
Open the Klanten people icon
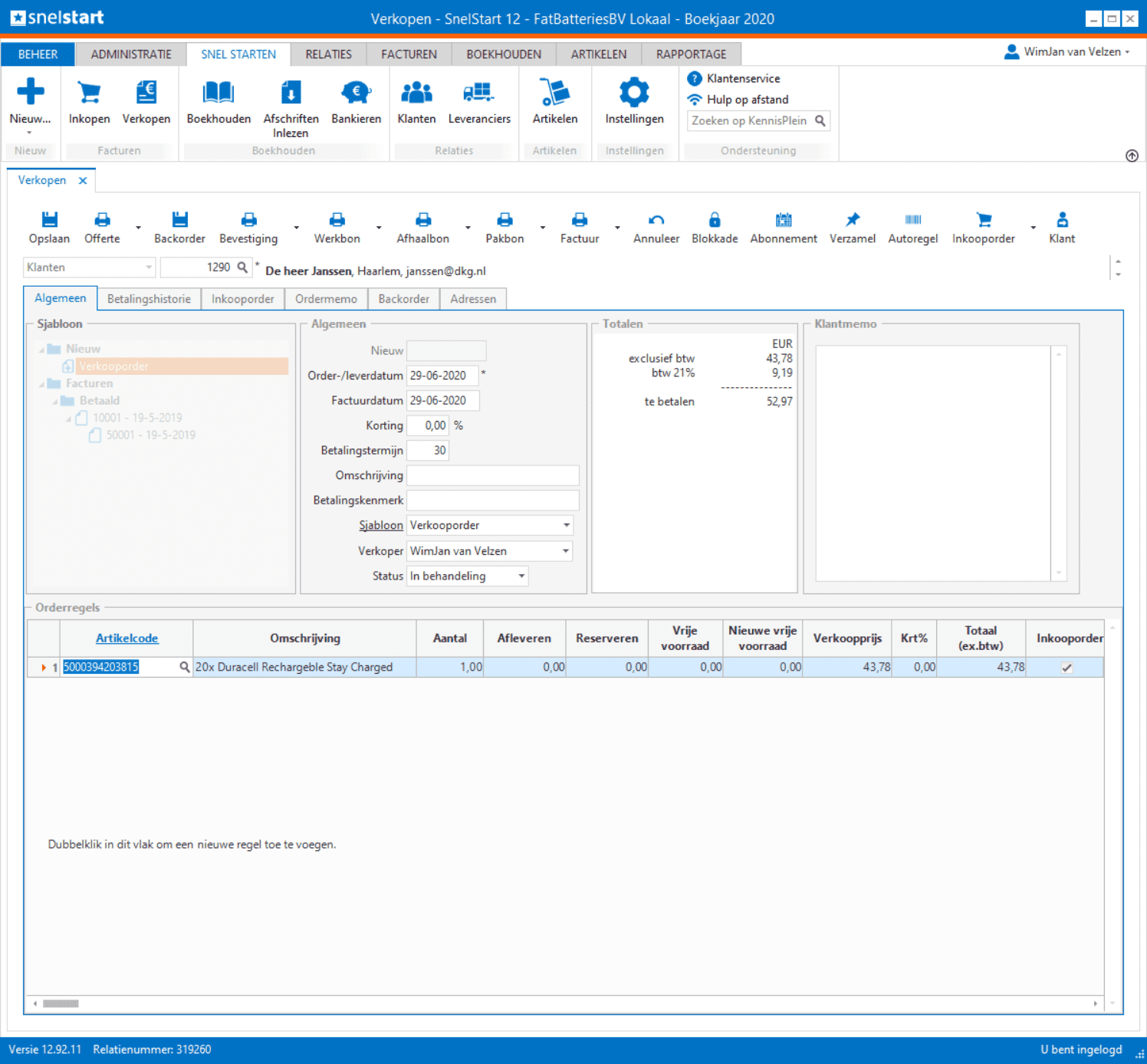click(416, 92)
